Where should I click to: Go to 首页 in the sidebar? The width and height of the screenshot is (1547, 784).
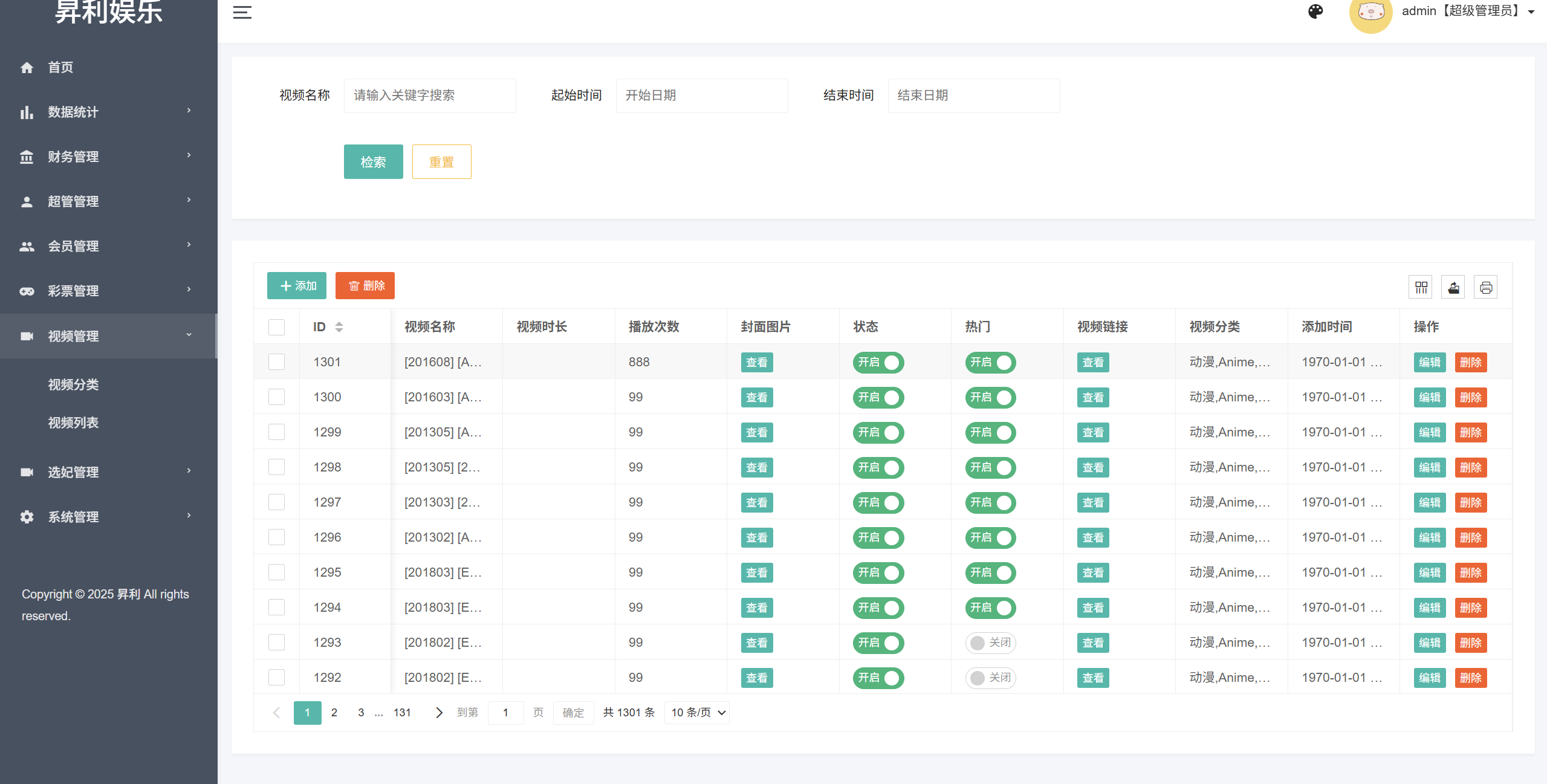[60, 67]
